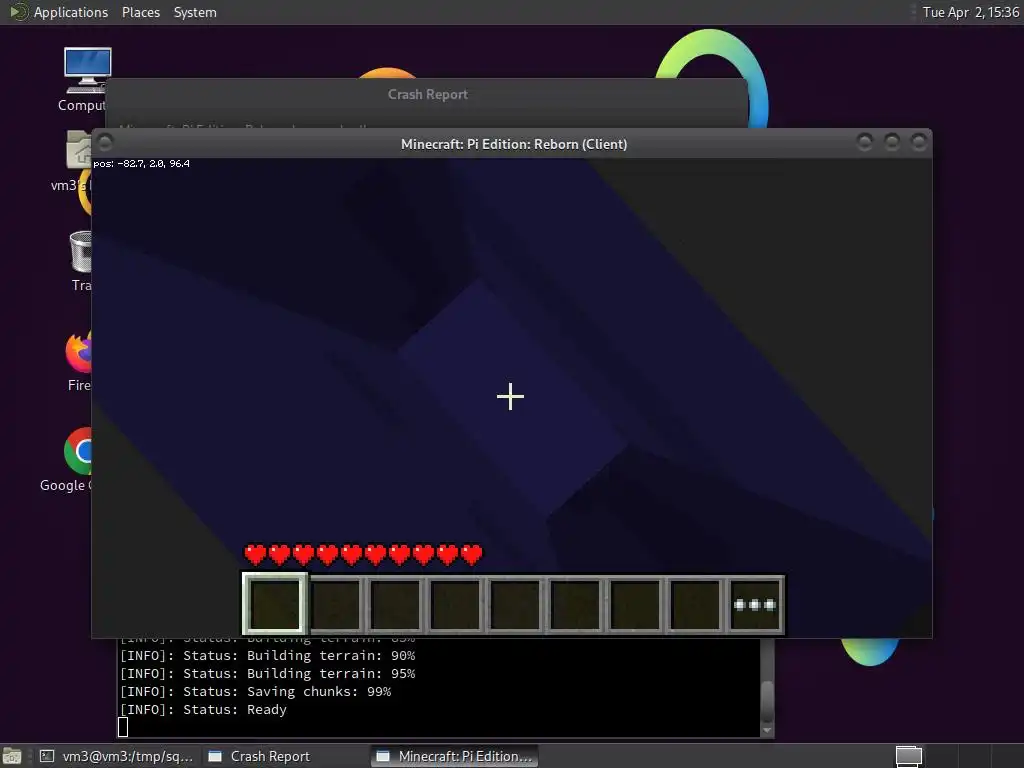
Task: Open the Places menu
Action: pyautogui.click(x=140, y=12)
